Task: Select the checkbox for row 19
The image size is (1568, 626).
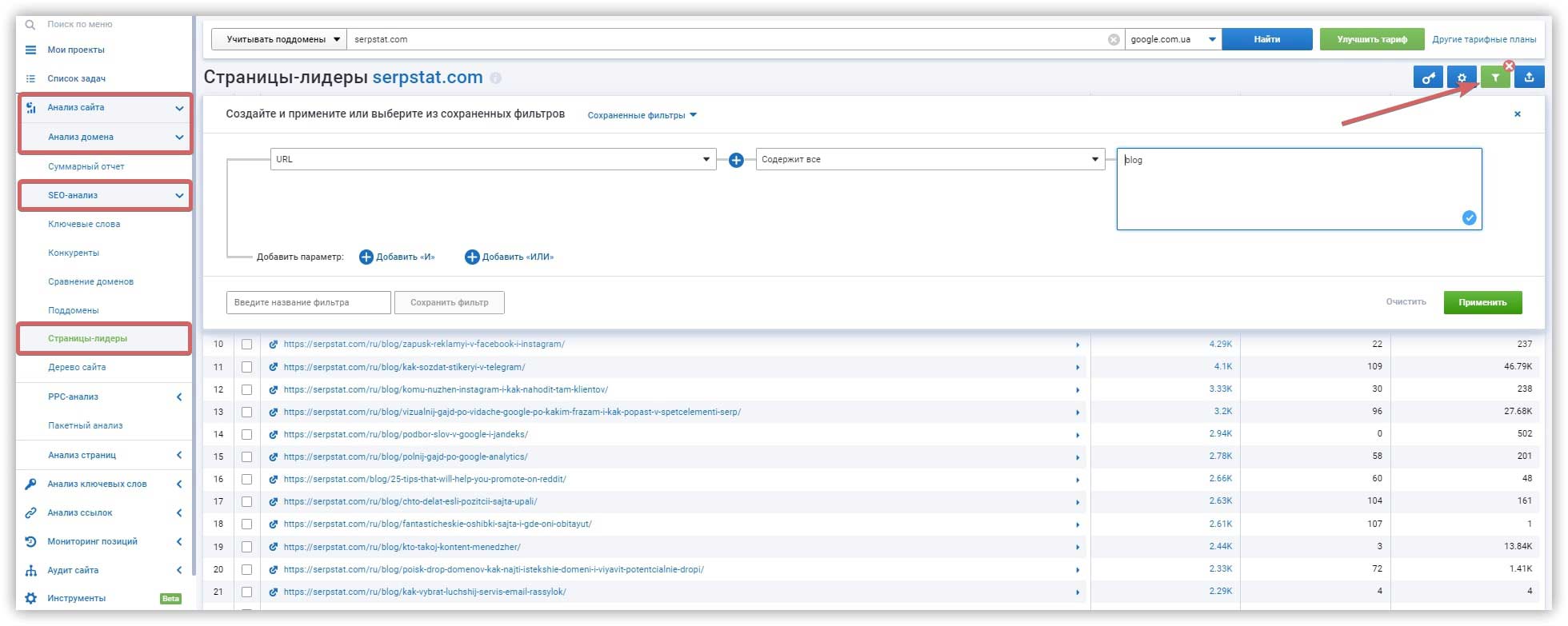Action: (246, 547)
